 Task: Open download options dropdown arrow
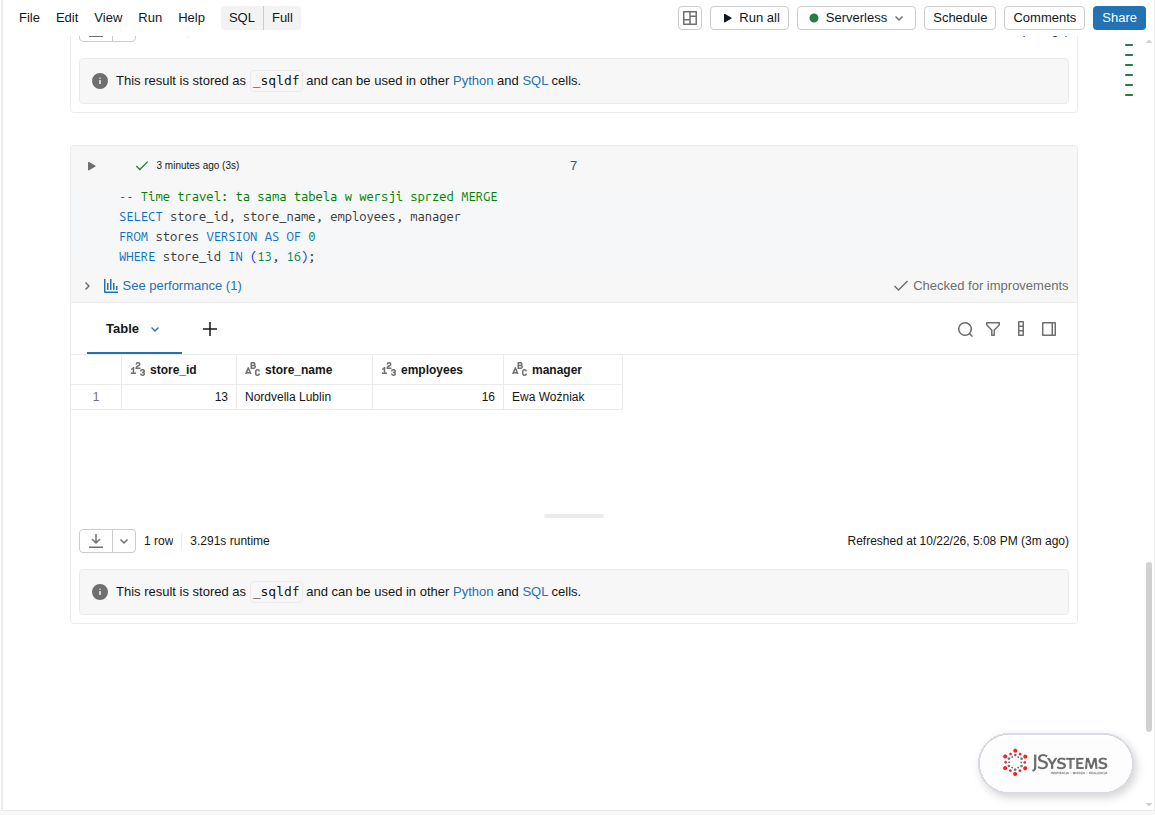click(124, 541)
